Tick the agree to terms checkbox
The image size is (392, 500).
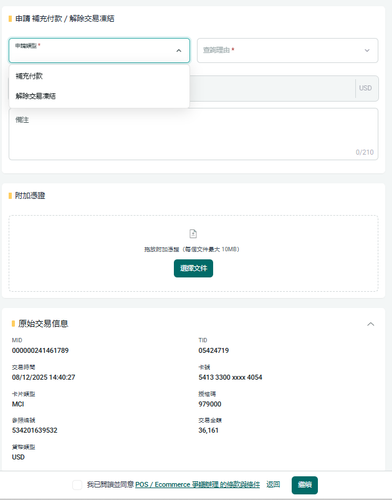tap(77, 485)
